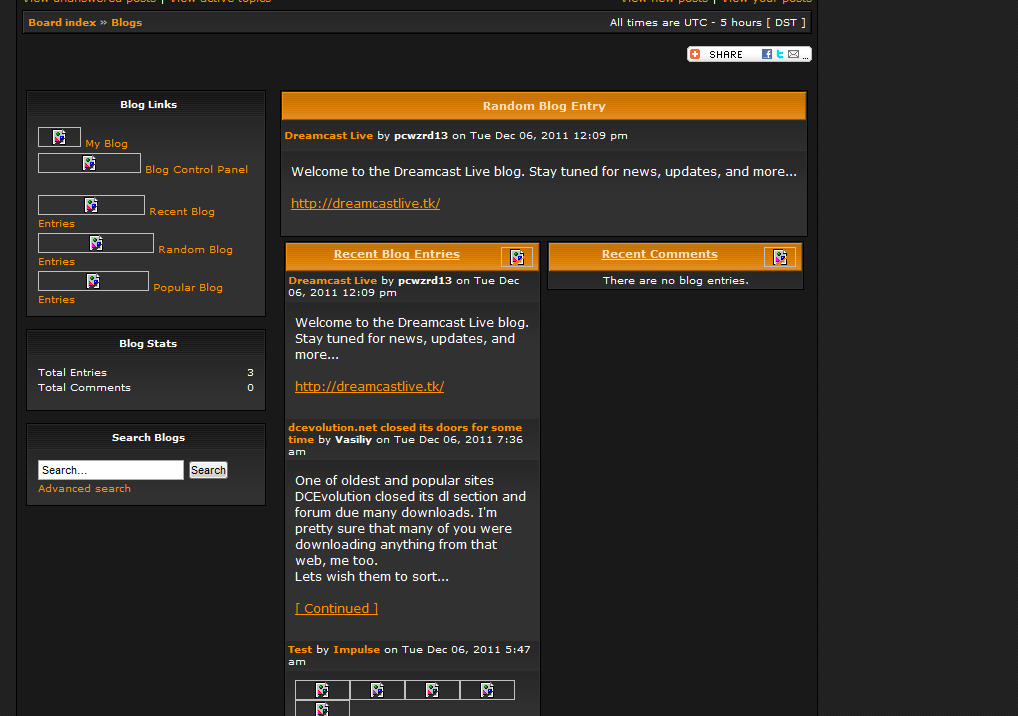Open the Blogs breadcrumb link

127,22
